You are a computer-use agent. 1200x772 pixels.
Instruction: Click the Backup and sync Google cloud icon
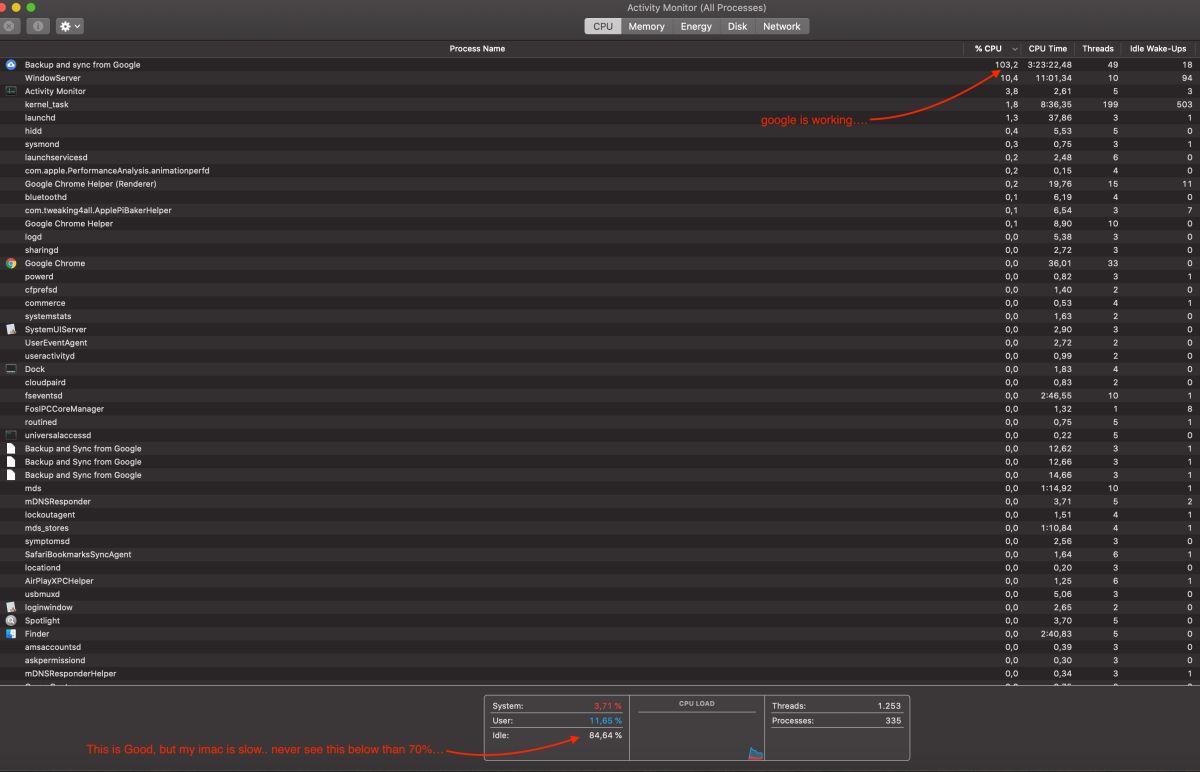pos(11,65)
